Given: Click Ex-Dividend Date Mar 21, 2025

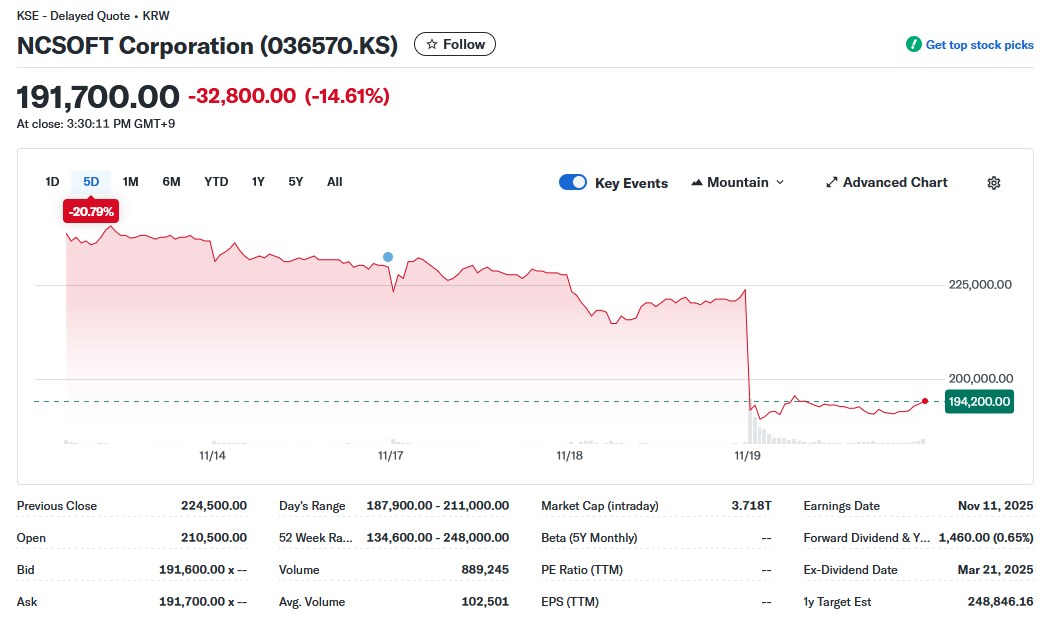Looking at the screenshot, I should (995, 570).
